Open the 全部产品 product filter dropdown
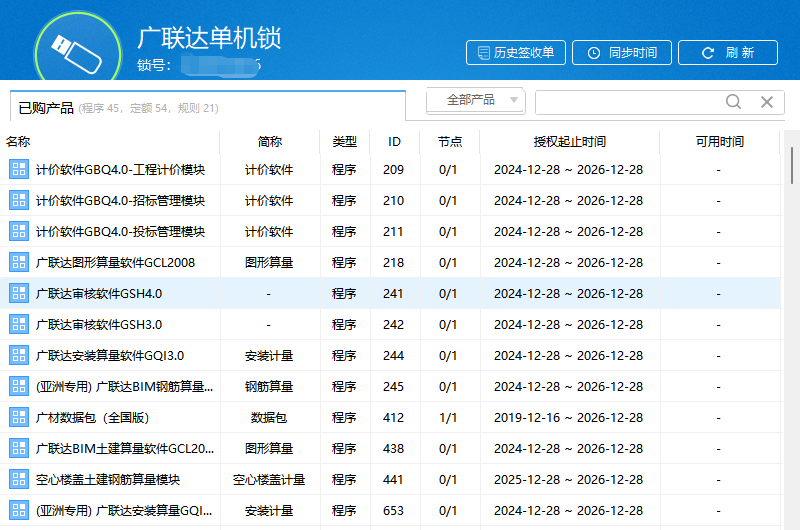Screen dimensions: 800x530 coord(476,100)
